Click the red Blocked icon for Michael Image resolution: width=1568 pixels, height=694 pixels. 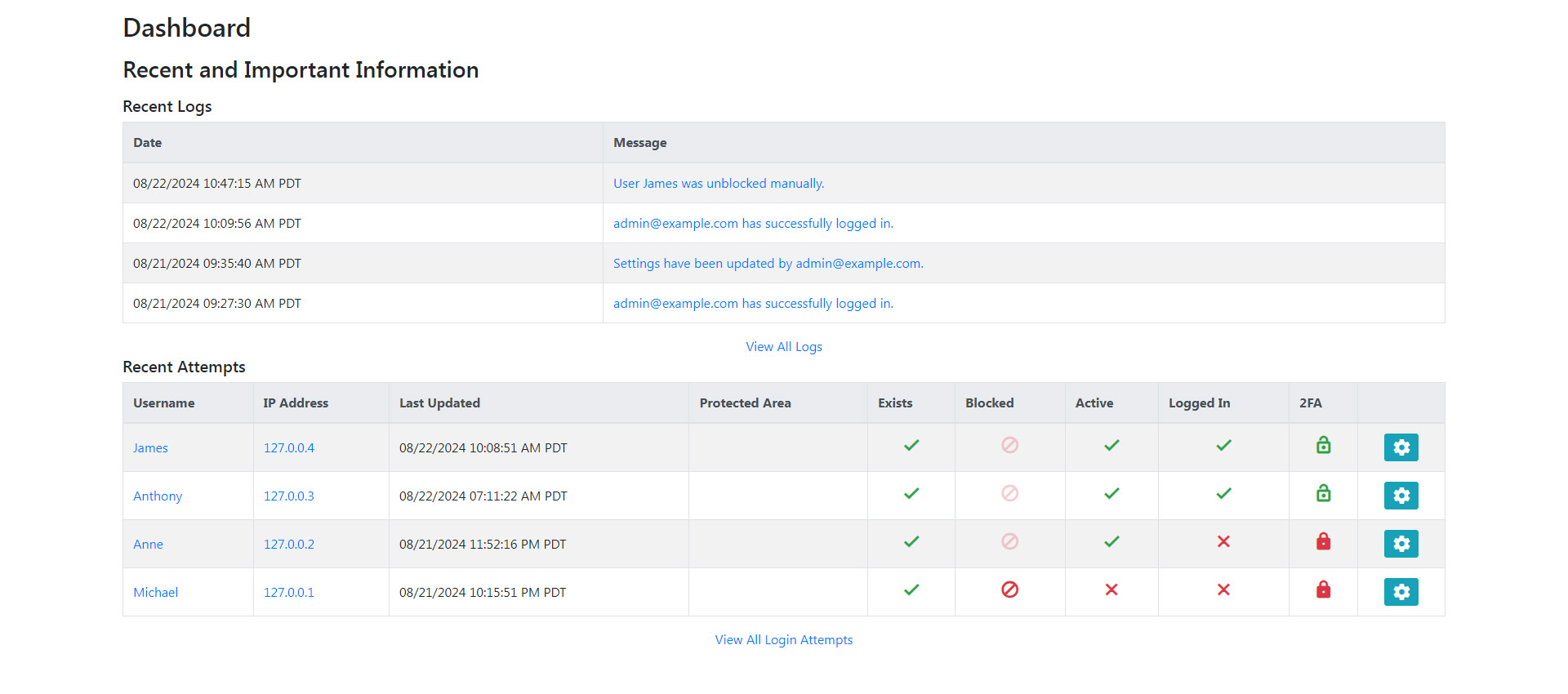(x=1009, y=589)
